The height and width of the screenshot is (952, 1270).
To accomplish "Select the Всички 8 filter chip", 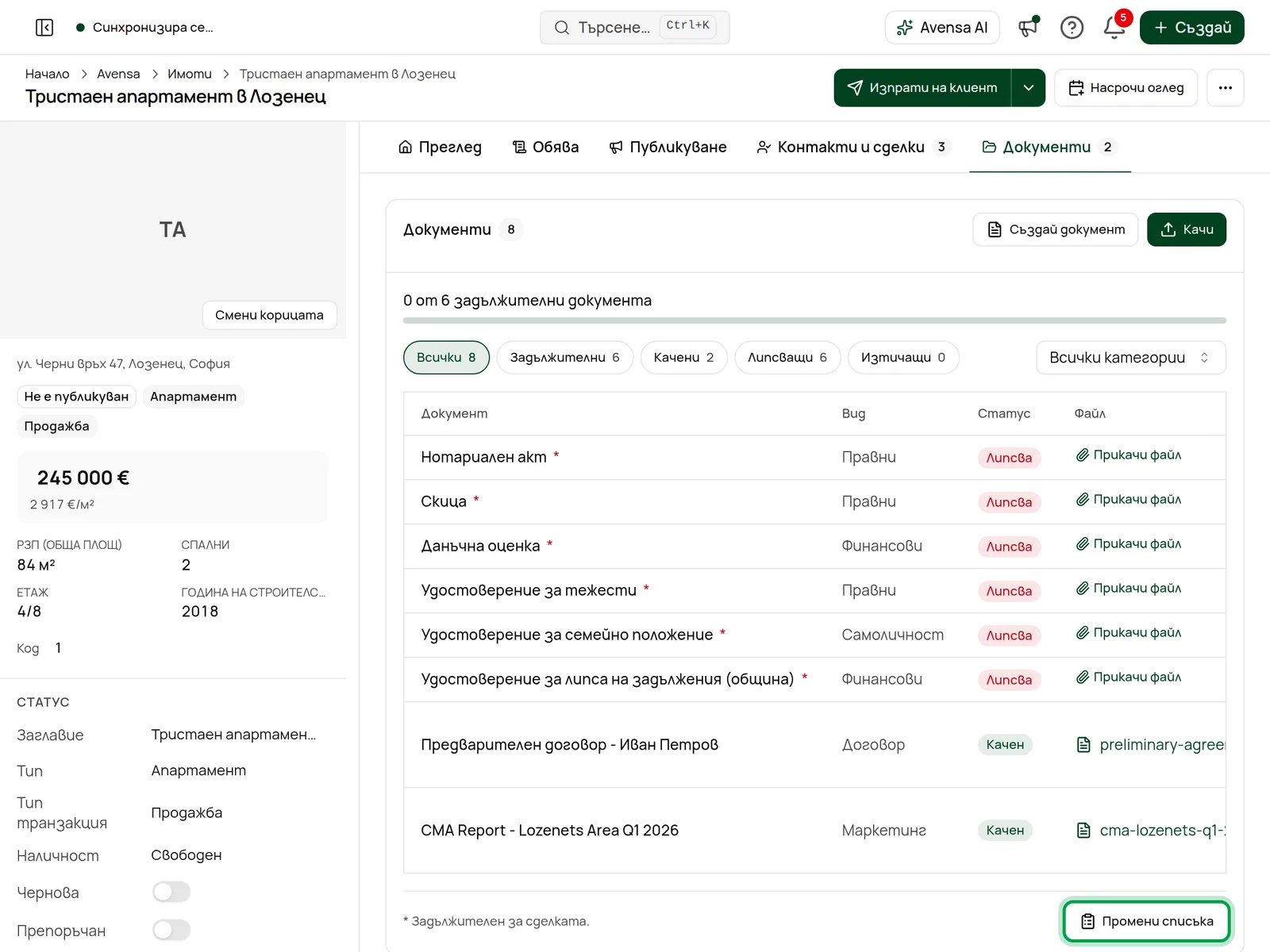I will click(446, 358).
